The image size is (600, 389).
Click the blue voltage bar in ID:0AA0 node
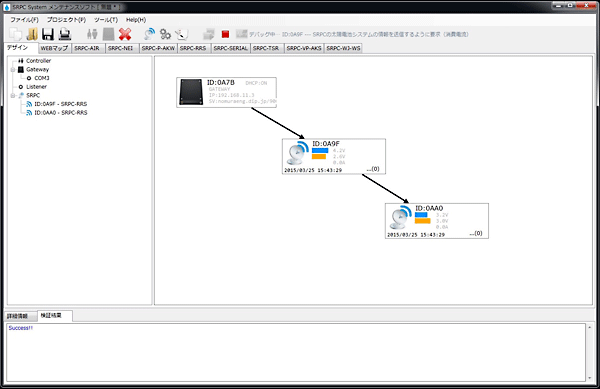(421, 215)
